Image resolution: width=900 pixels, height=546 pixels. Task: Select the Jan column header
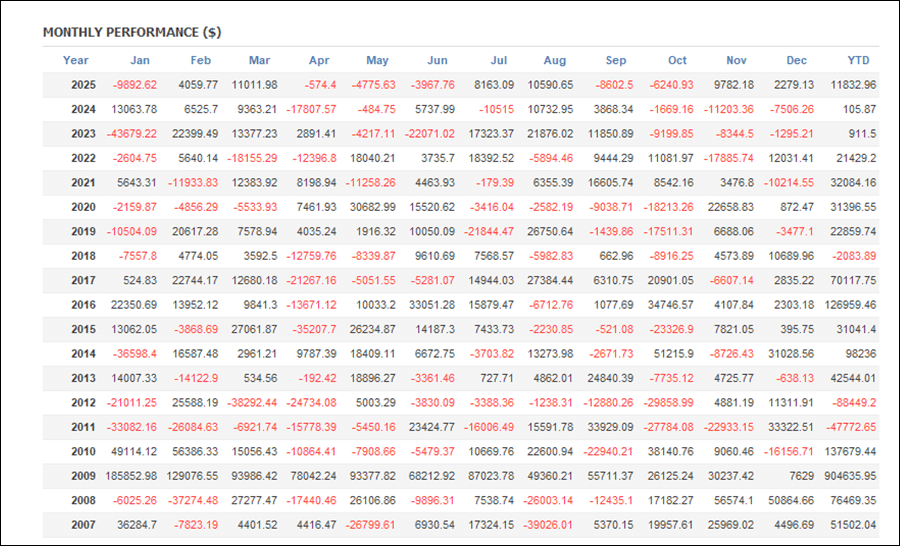point(140,60)
